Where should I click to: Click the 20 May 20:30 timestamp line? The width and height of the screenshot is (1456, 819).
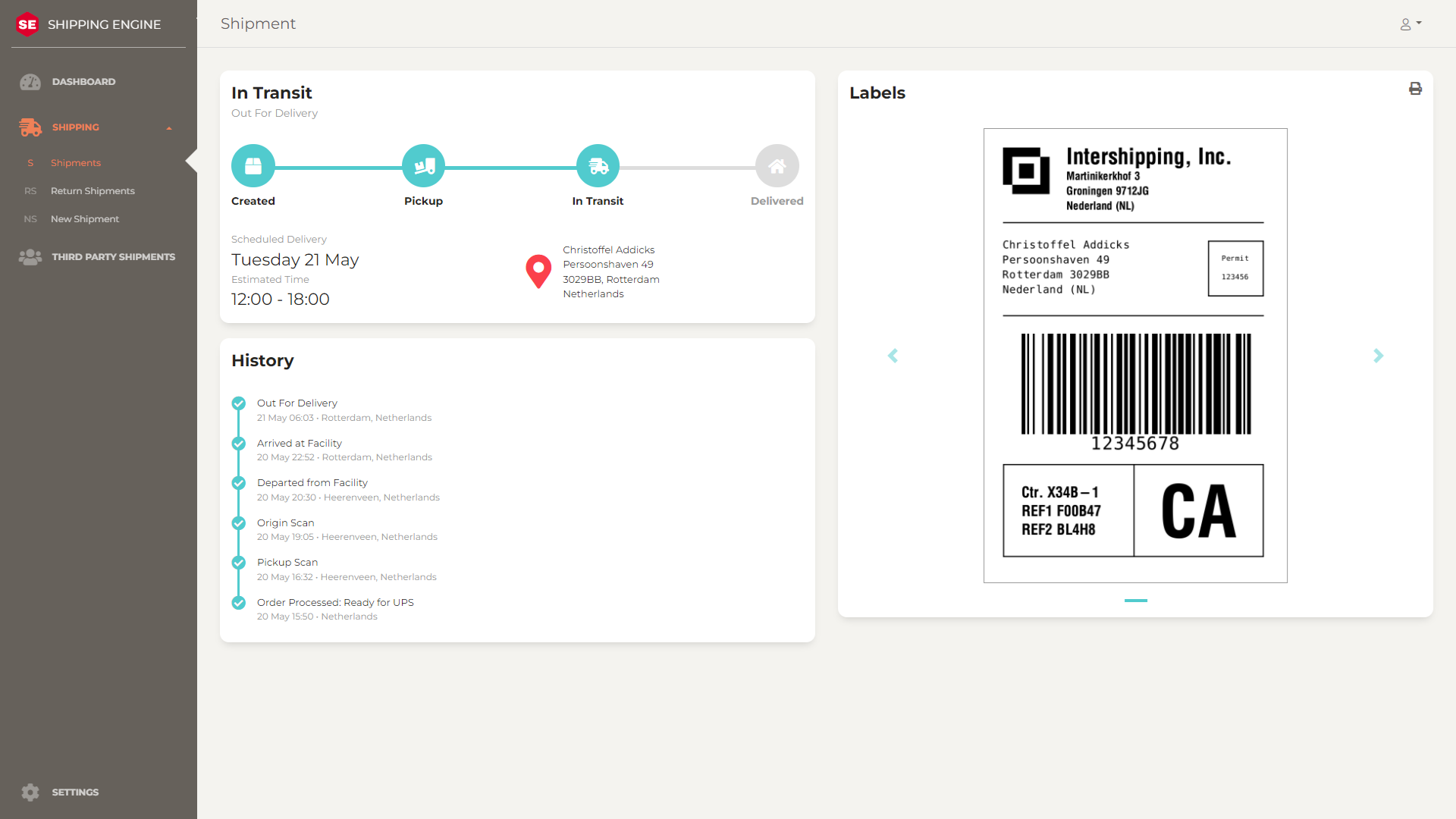coord(348,497)
